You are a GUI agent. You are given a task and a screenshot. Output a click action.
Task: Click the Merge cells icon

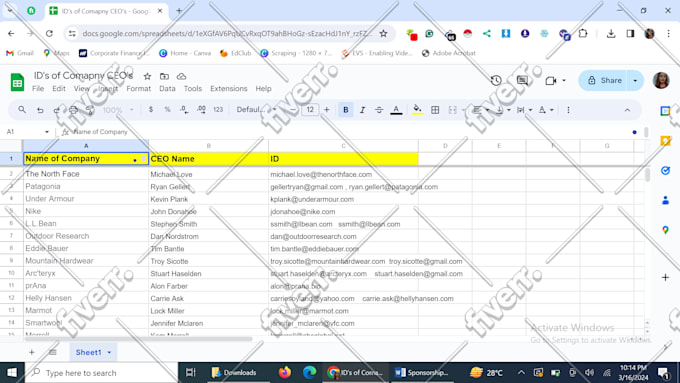coord(452,110)
